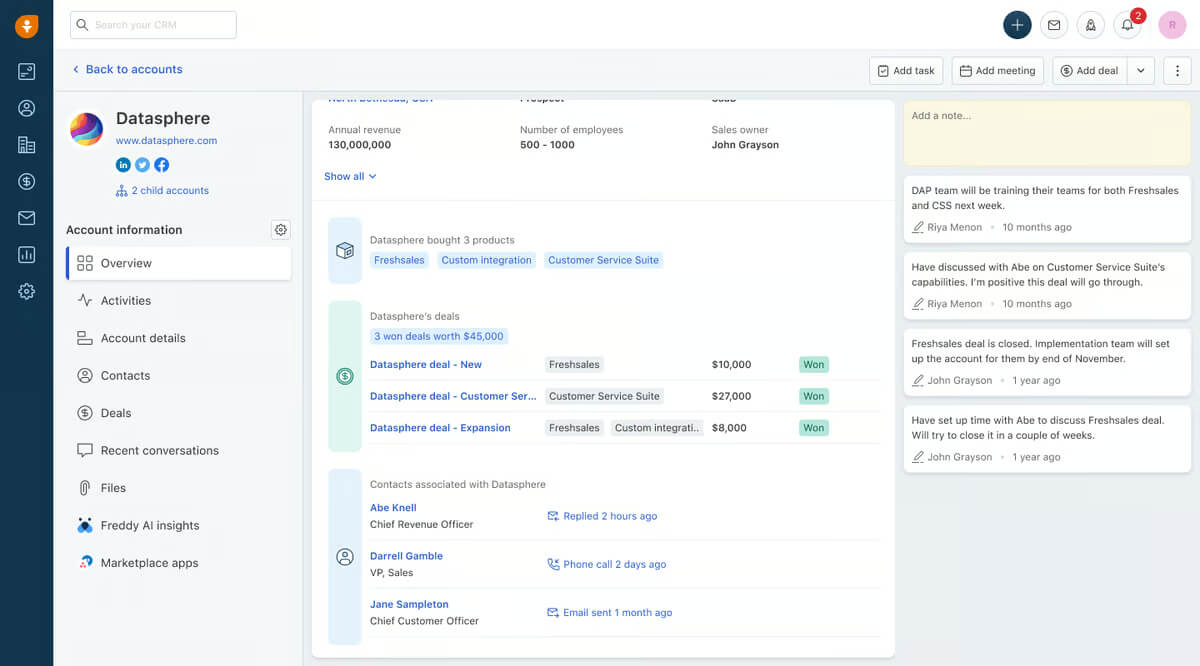
Task: Open the mail icon in top bar
Action: point(1053,25)
